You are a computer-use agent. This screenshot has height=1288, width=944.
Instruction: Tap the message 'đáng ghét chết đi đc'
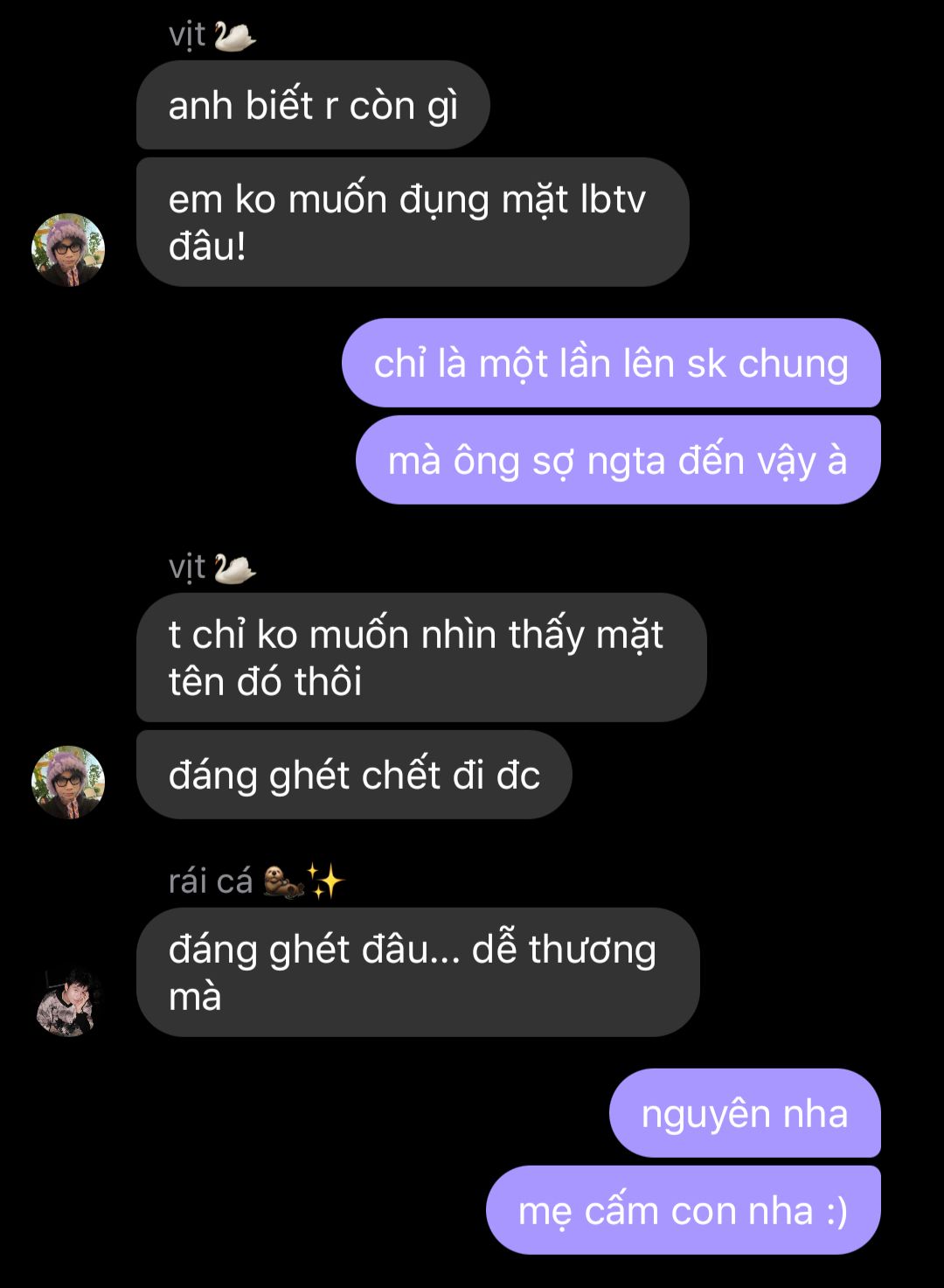pos(354,775)
